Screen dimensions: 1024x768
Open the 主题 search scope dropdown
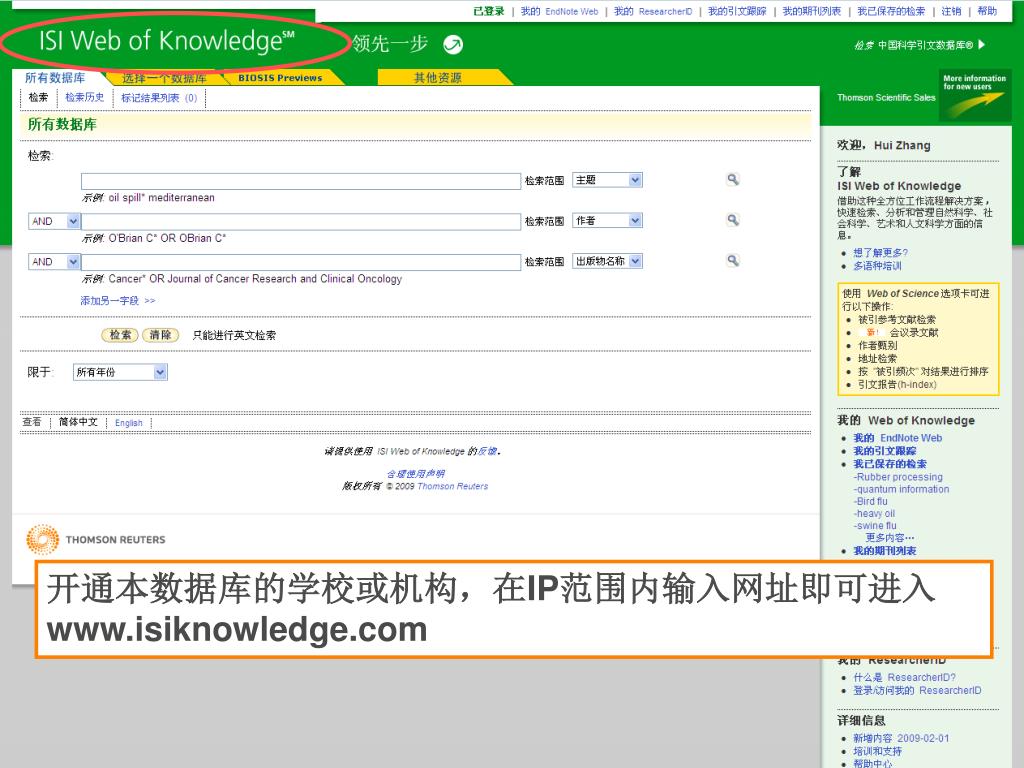(607, 180)
